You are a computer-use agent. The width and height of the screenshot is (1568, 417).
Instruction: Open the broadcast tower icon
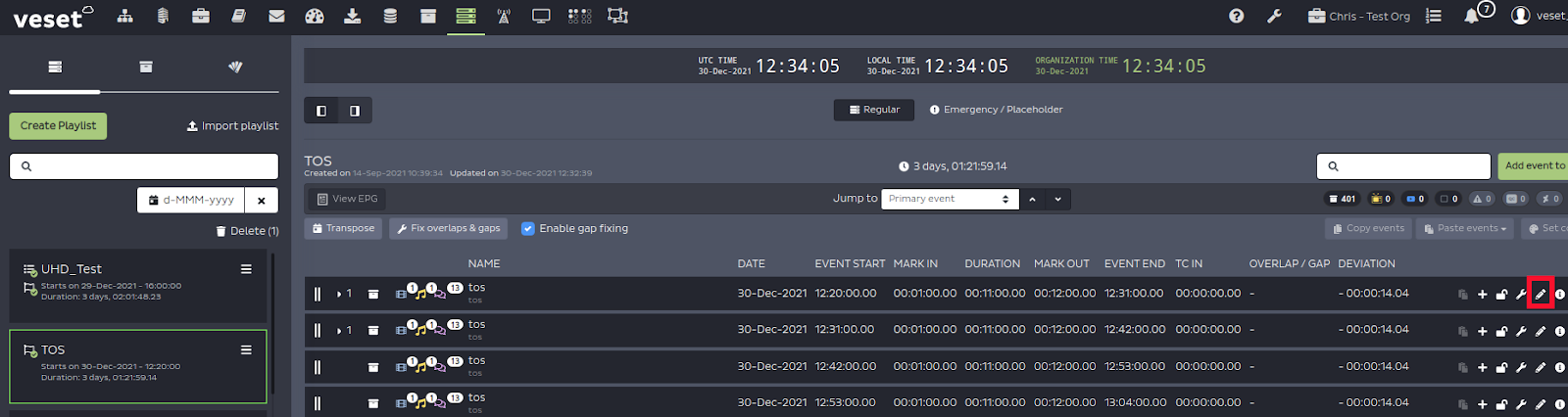tap(504, 16)
